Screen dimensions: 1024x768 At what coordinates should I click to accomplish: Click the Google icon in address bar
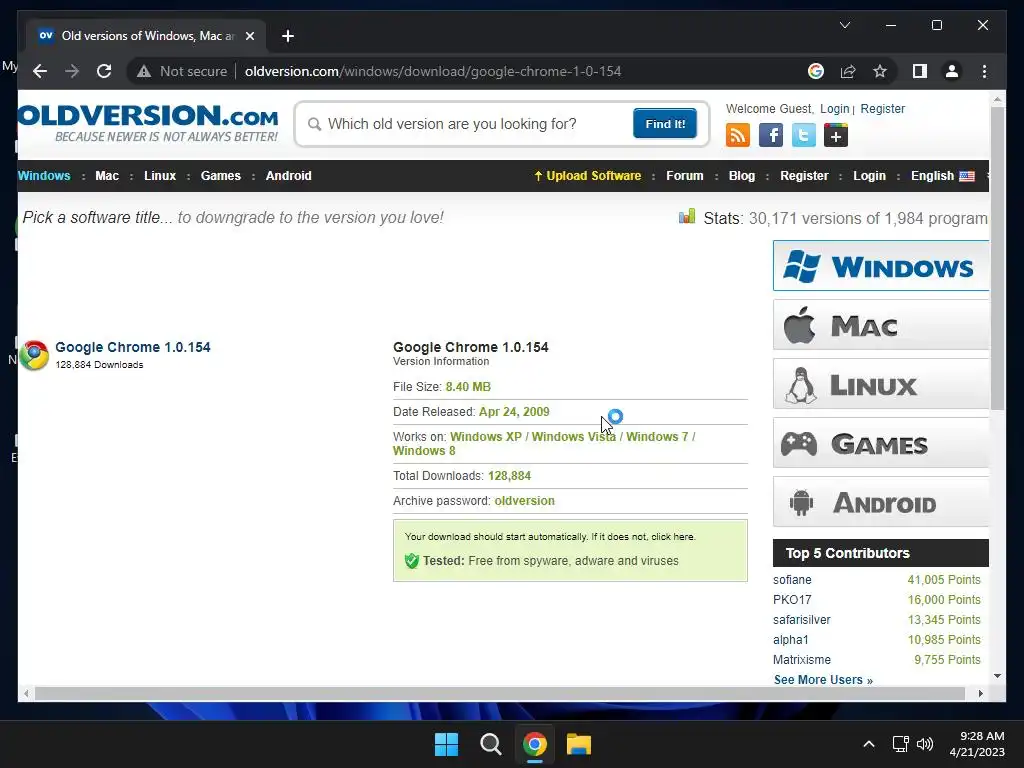click(816, 71)
